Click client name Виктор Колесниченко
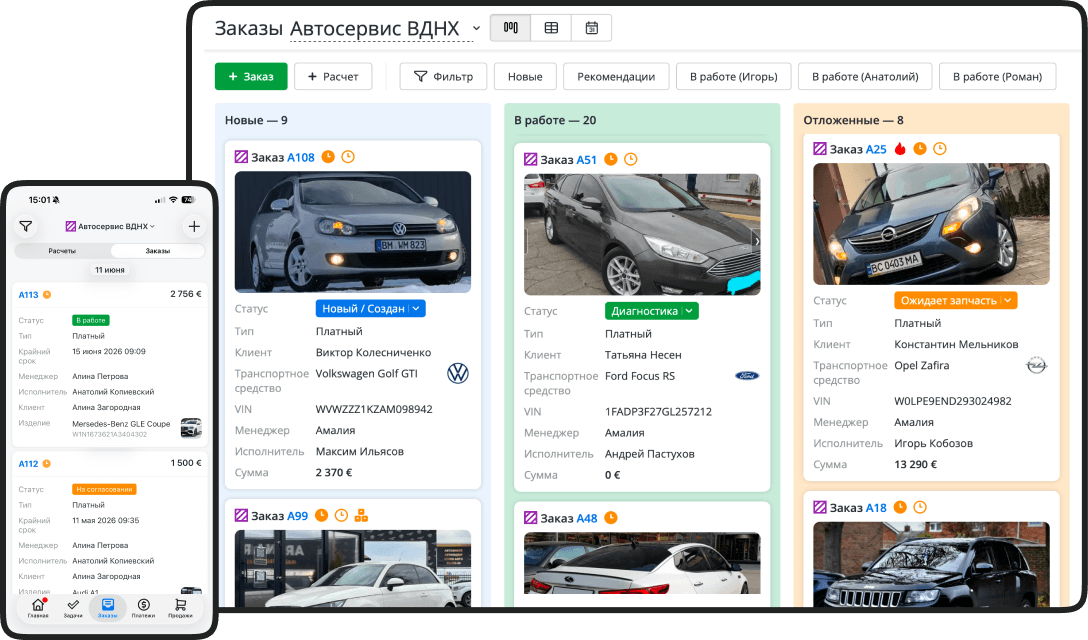The image size is (1088, 640). [x=373, y=353]
